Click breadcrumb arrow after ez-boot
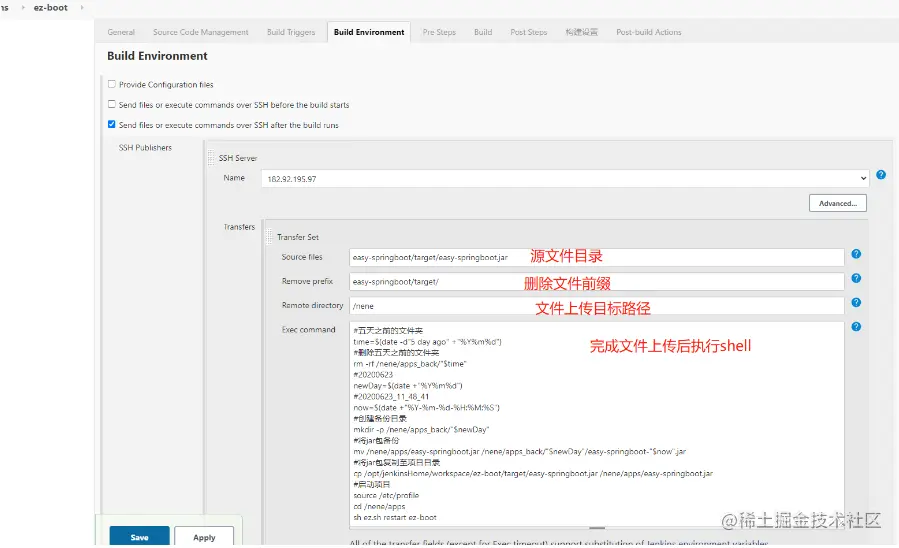Screen dimensions: 899x548 tap(82, 7)
